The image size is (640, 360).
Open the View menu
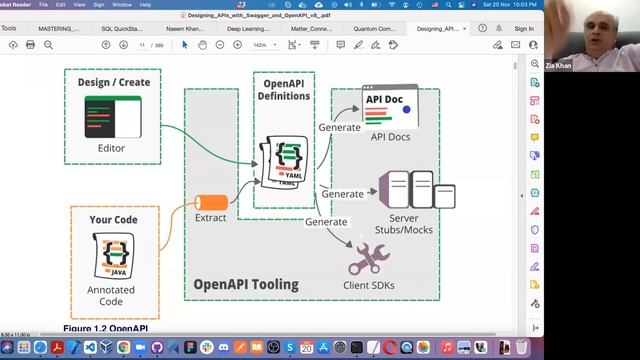point(79,5)
